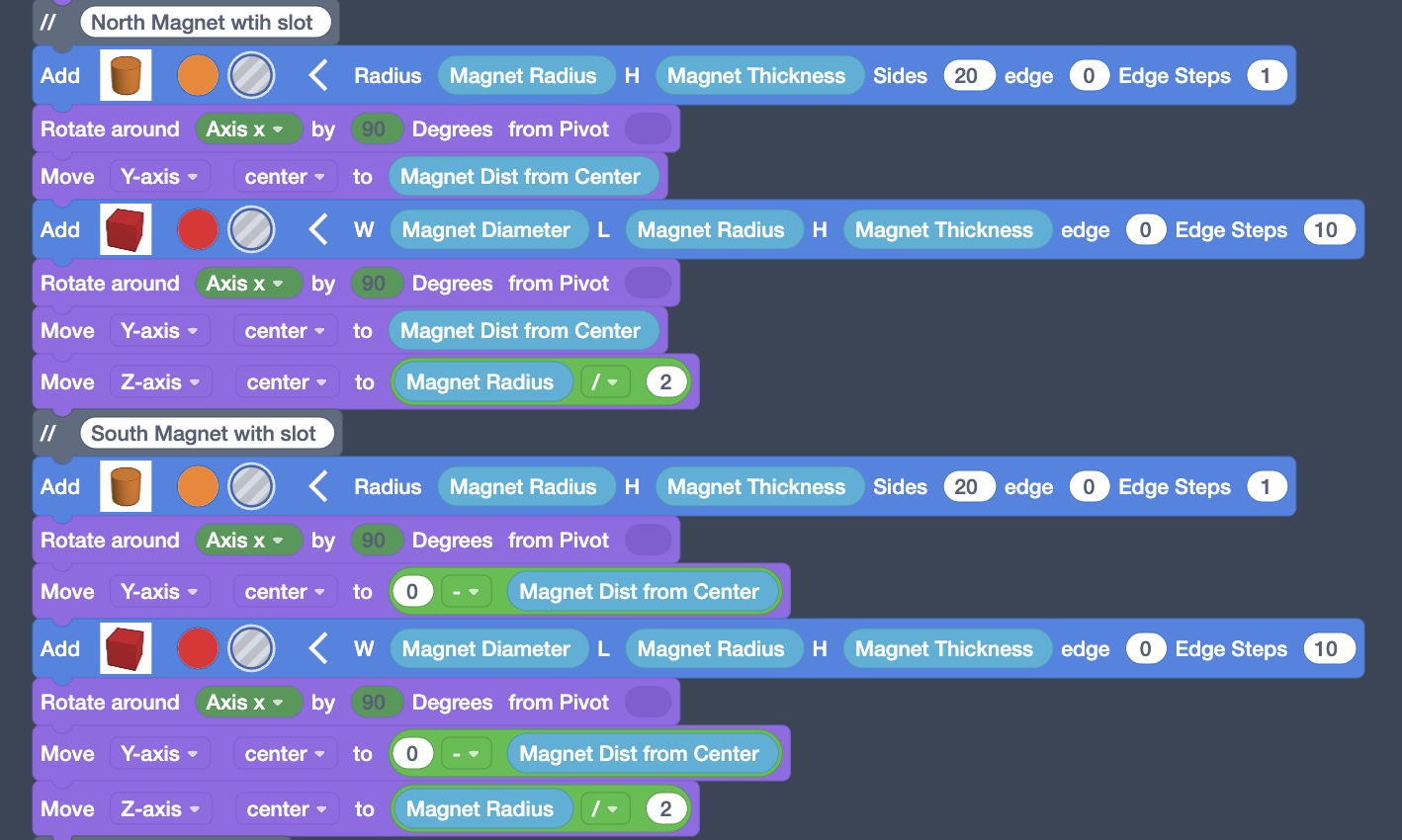Select Sides value 20 on North Magnet cylinder

pyautogui.click(x=968, y=75)
